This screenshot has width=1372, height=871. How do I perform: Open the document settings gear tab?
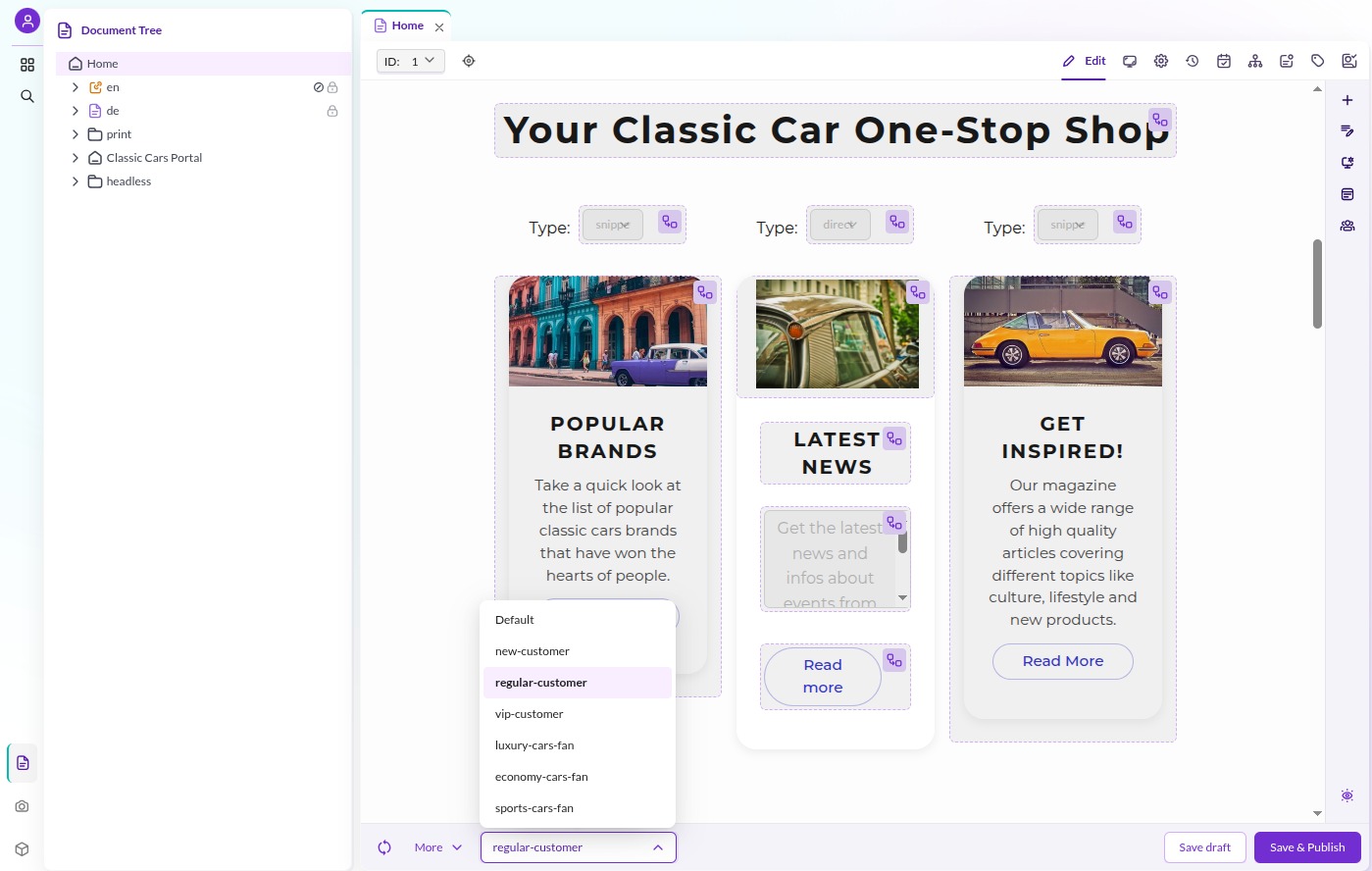[x=1161, y=61]
